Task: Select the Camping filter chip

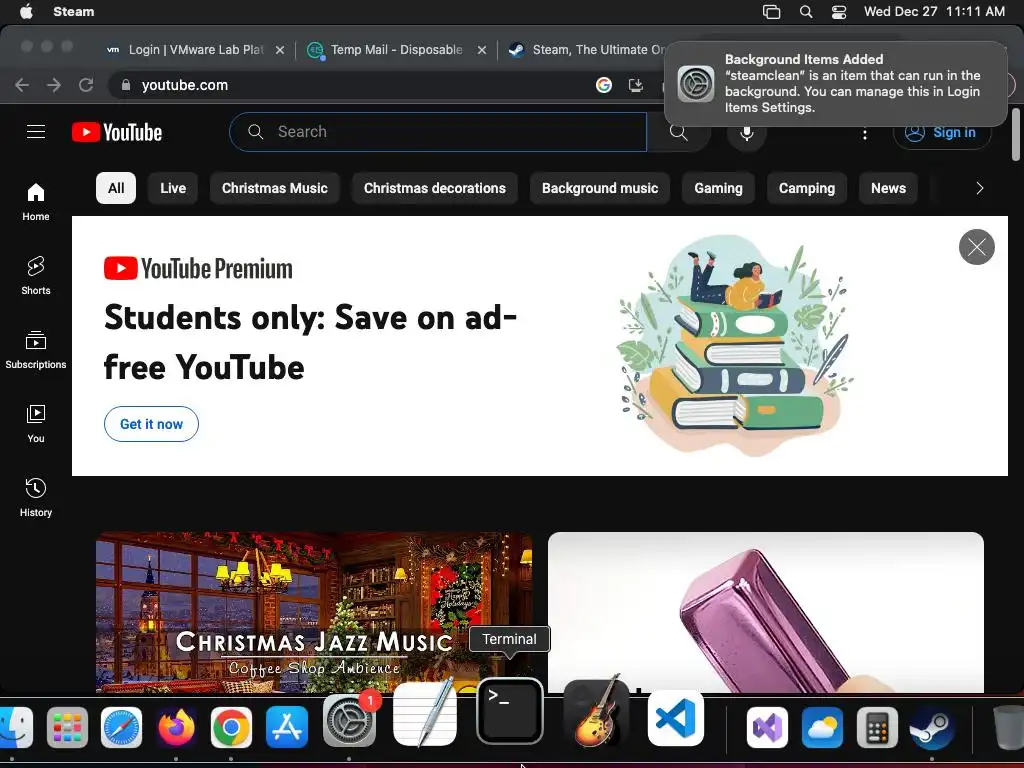Action: coord(807,188)
